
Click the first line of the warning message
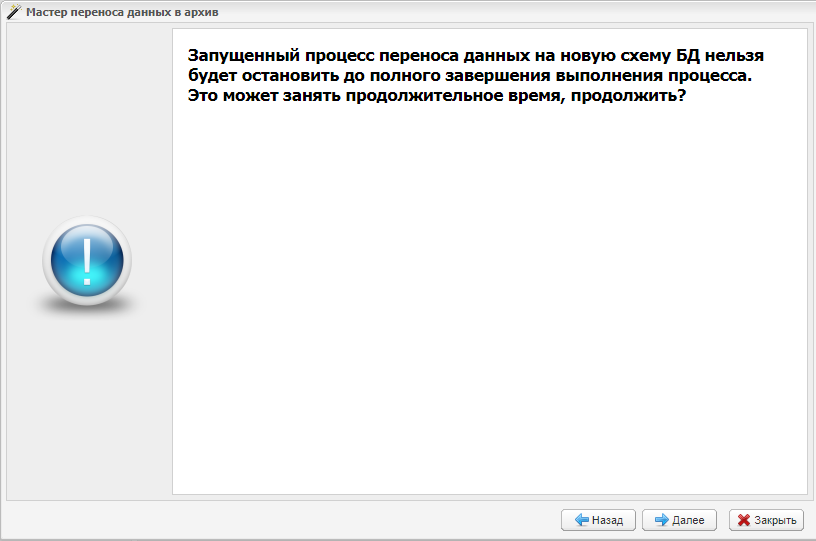point(476,56)
